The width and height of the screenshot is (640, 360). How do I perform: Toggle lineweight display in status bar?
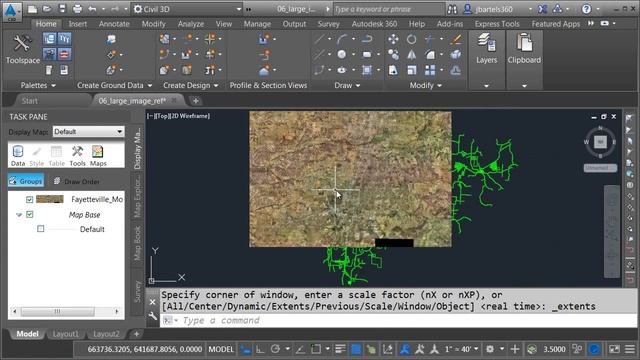(340, 349)
